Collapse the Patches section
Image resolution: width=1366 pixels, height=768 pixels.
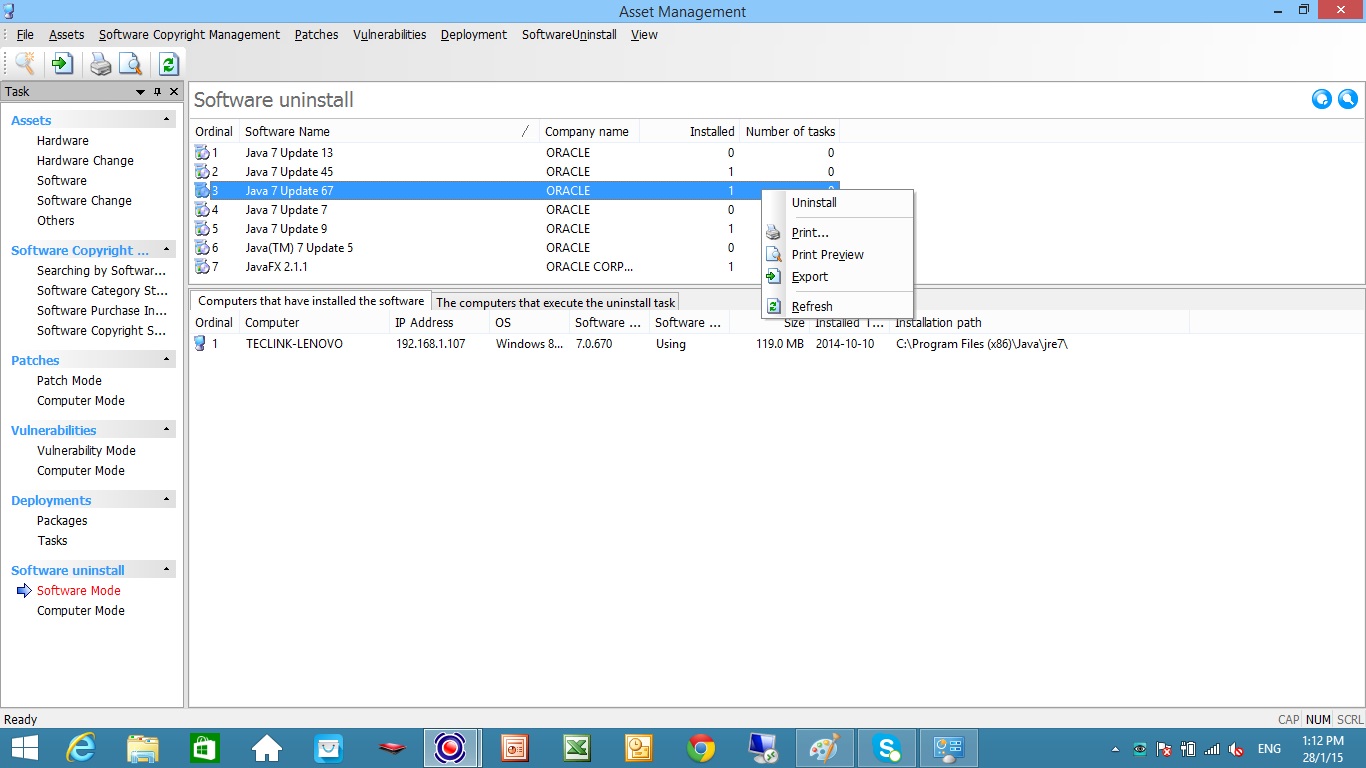pos(167,360)
